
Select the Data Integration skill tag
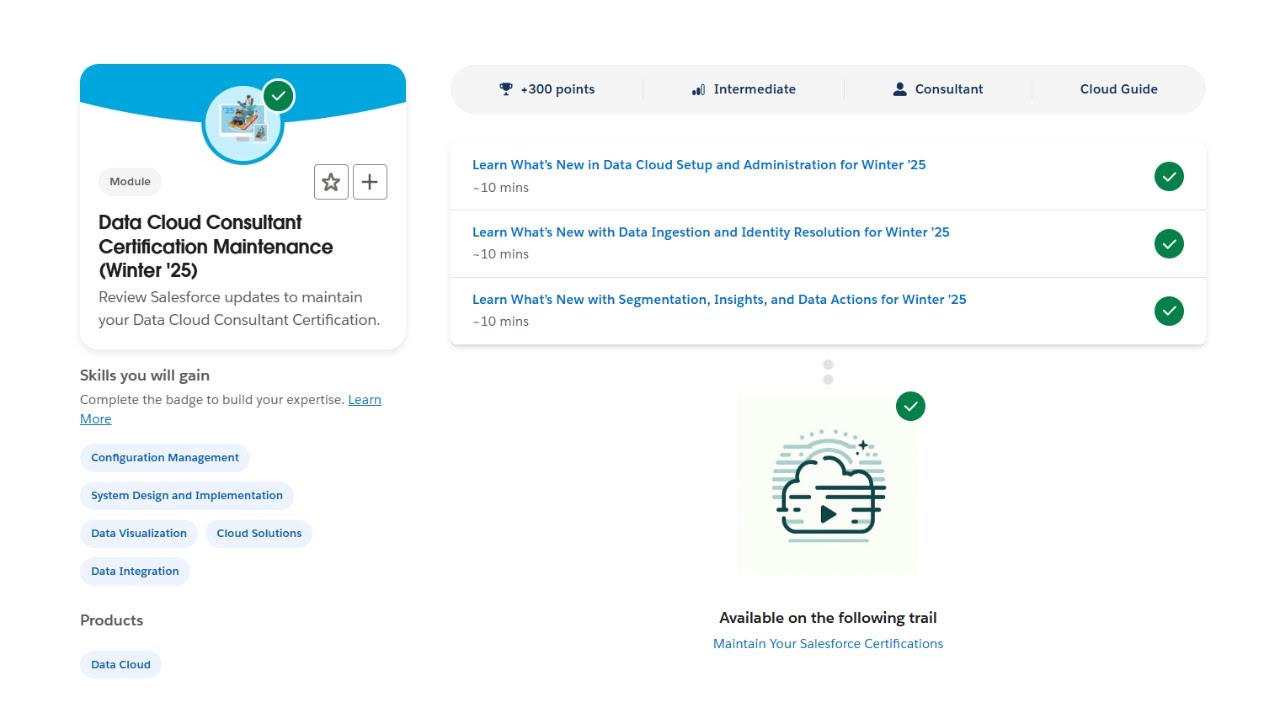coord(135,572)
